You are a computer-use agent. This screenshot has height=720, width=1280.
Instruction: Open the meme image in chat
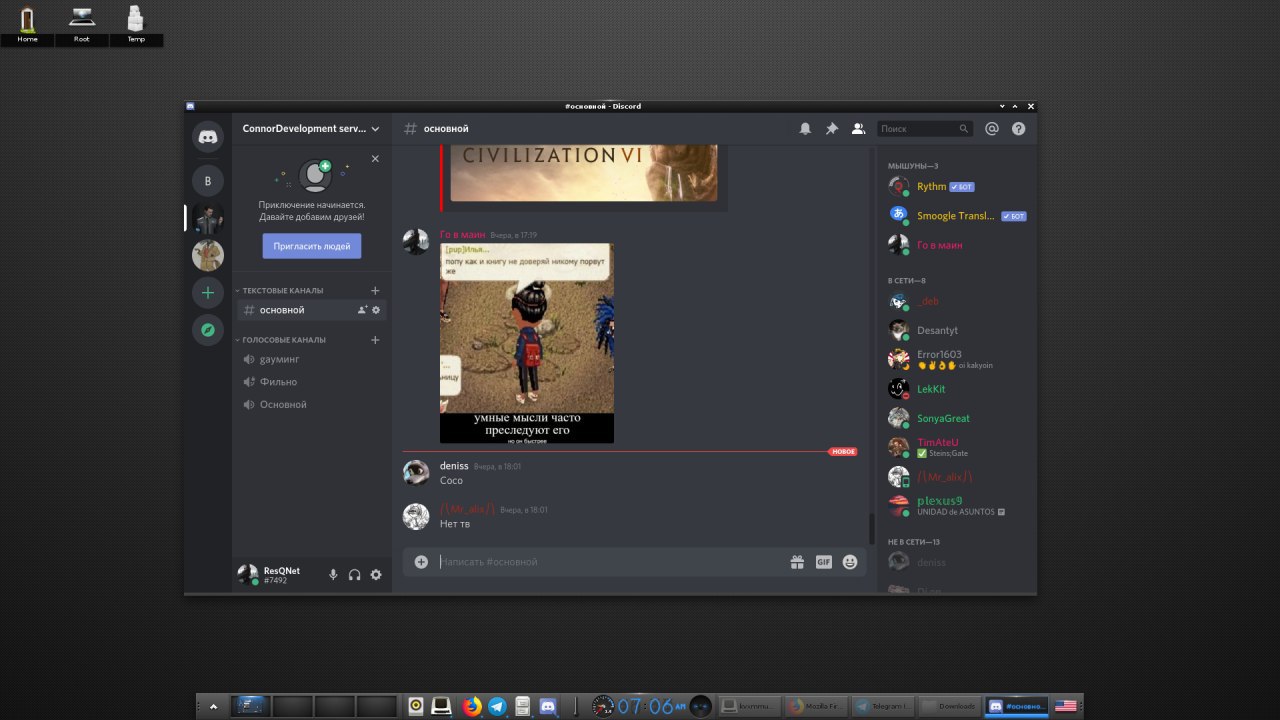pyautogui.click(x=527, y=343)
